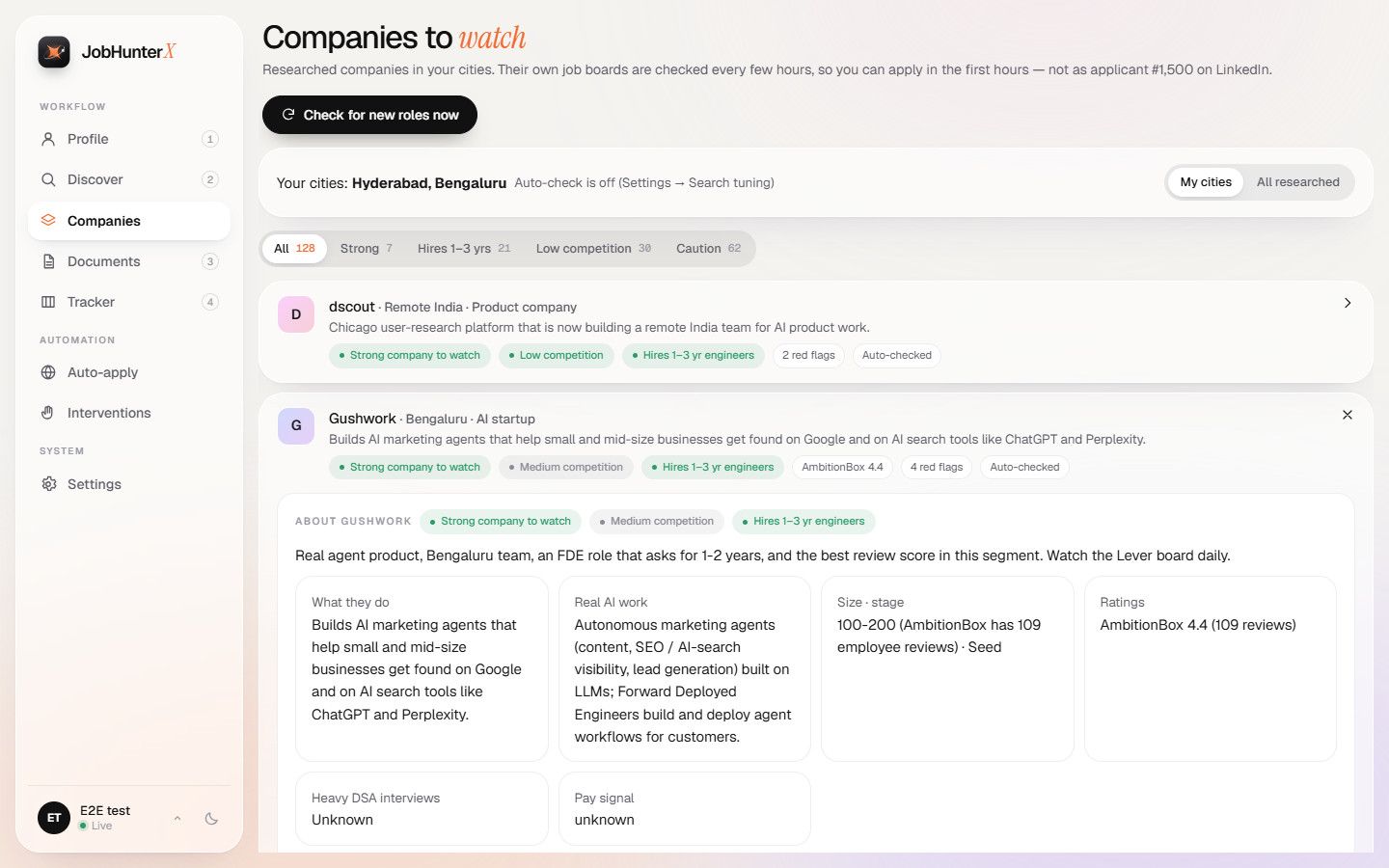Open the Documents section
The image size is (1389, 868).
129,261
